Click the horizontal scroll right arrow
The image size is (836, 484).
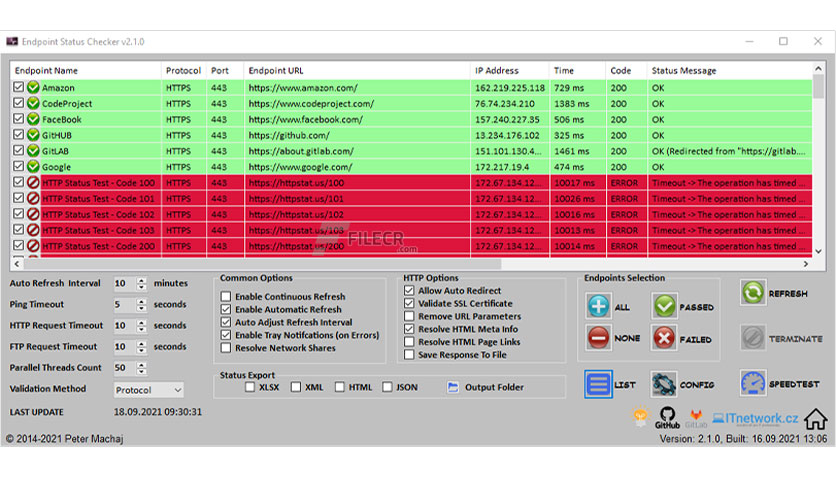click(806, 263)
